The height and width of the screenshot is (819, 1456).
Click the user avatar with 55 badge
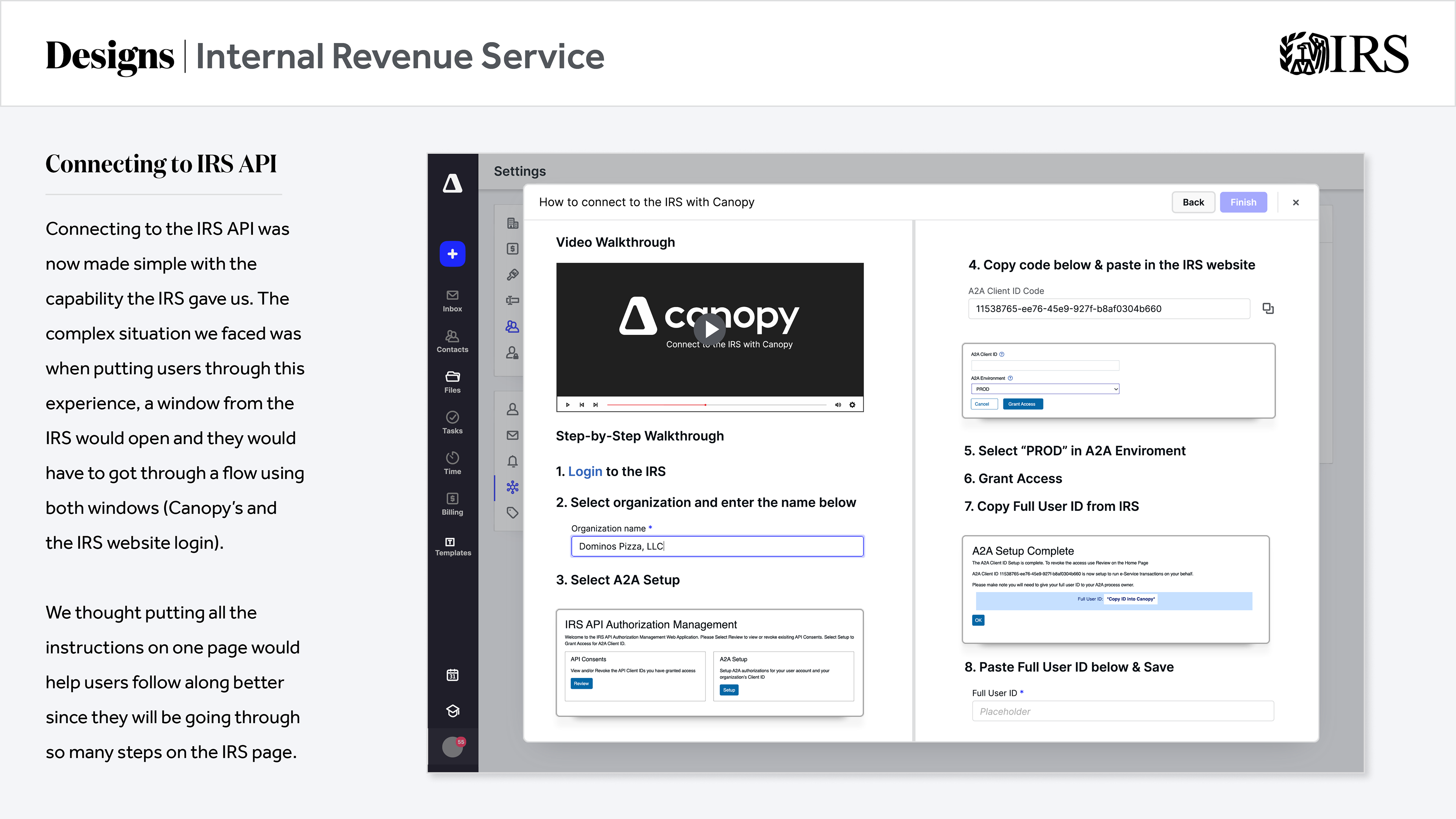click(x=452, y=747)
